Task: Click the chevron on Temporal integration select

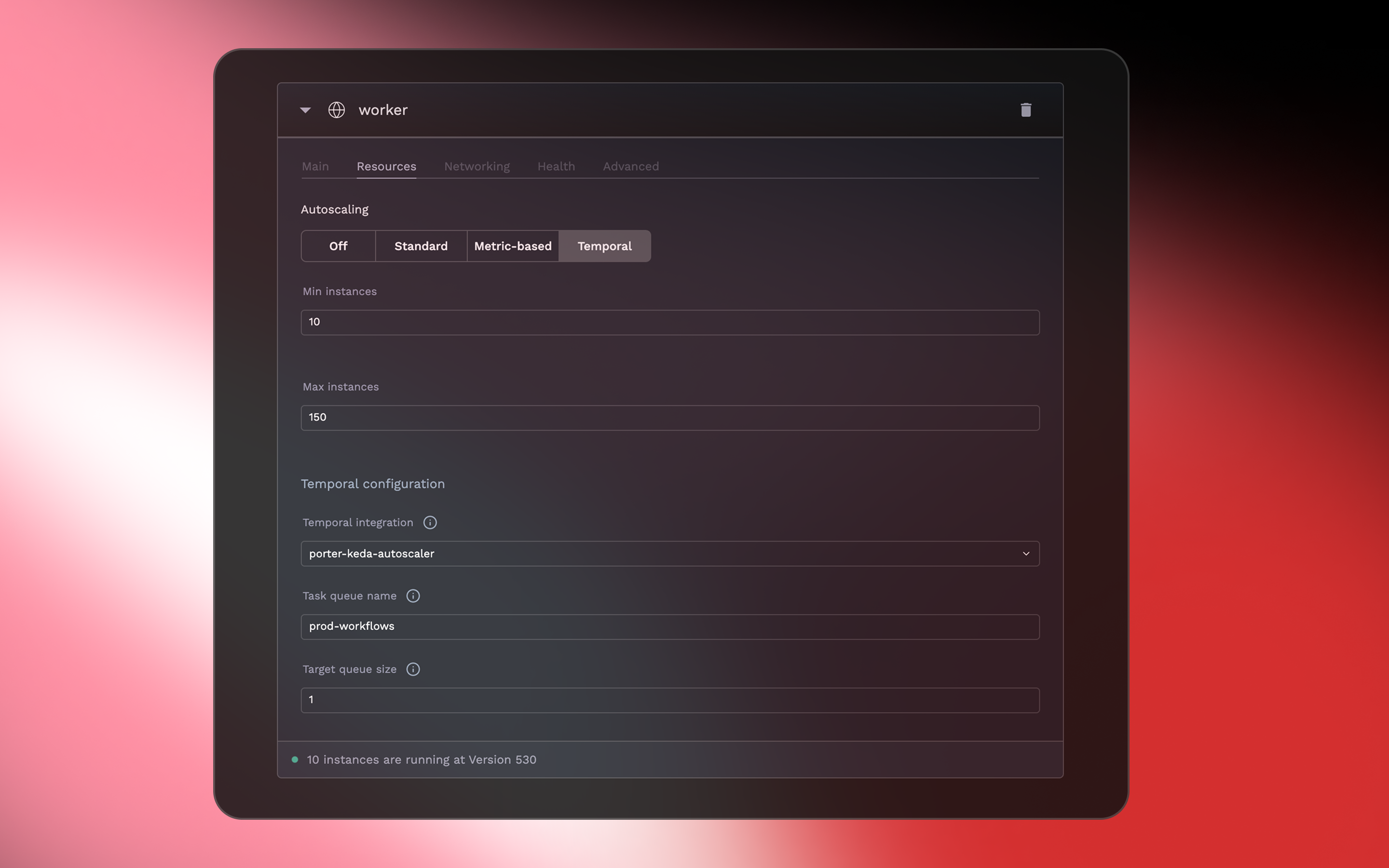Action: tap(1026, 554)
